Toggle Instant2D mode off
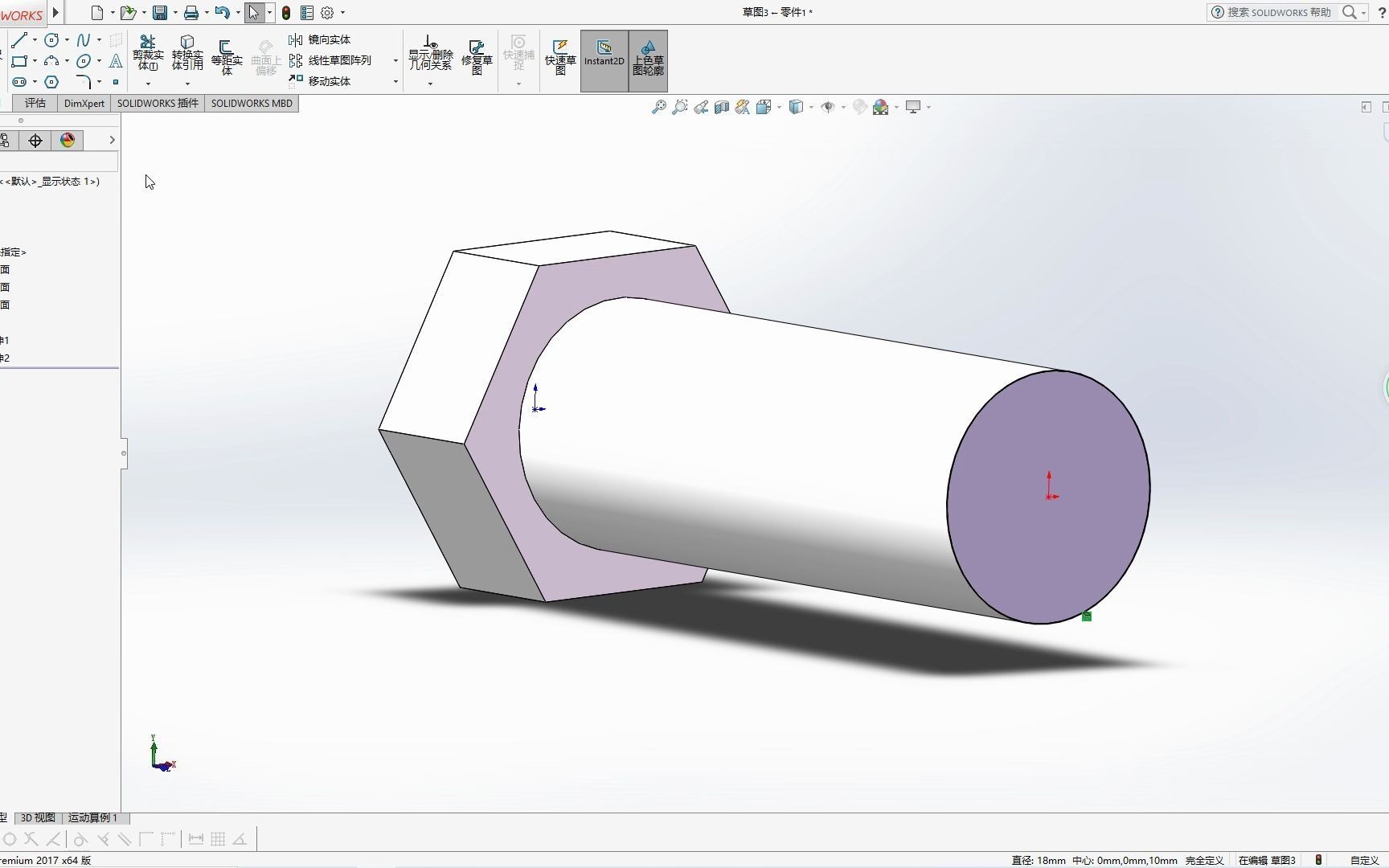1389x868 pixels. pos(604,60)
